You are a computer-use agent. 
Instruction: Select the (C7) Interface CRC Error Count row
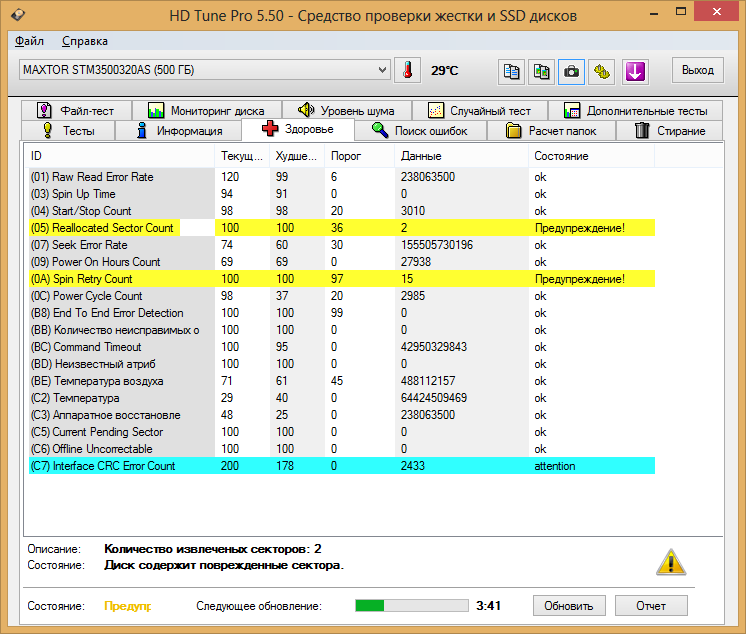[x=342, y=466]
